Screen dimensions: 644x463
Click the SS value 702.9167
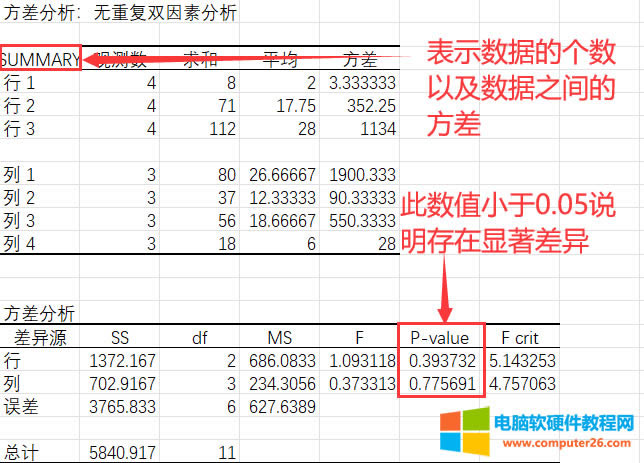tap(122, 384)
